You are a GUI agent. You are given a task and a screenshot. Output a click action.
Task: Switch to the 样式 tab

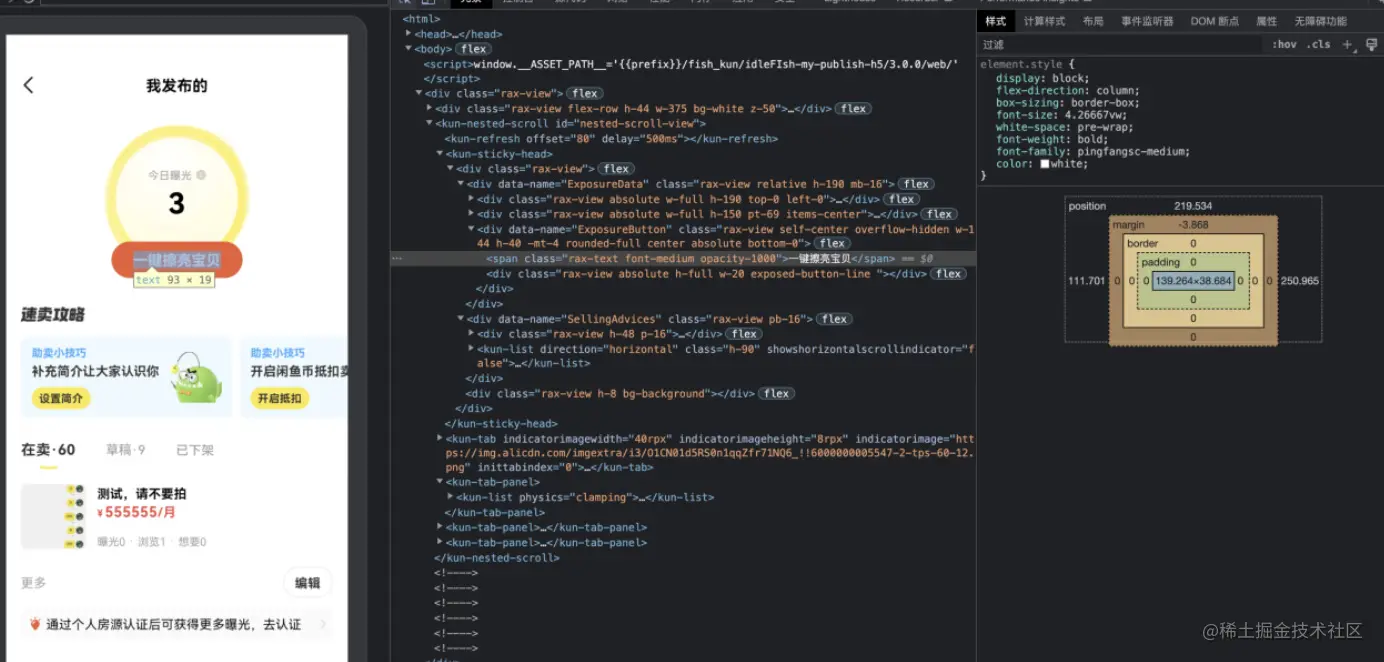(995, 21)
